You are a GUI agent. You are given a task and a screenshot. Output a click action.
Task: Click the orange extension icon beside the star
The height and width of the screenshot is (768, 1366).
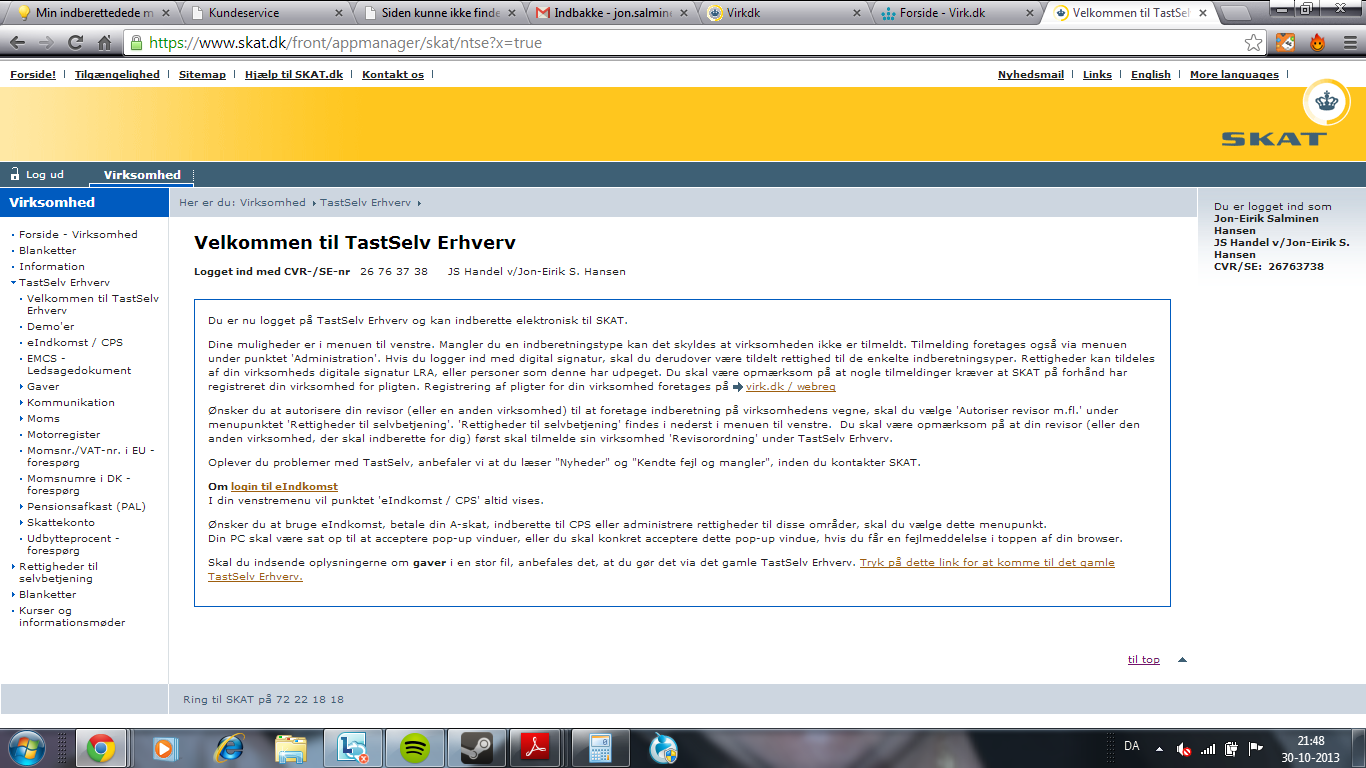click(x=1285, y=43)
